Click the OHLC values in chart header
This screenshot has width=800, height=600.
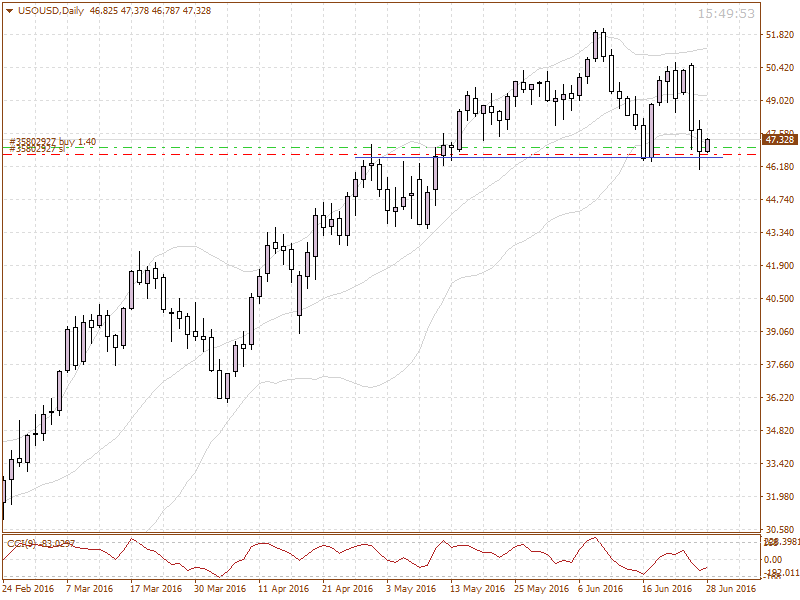150,10
